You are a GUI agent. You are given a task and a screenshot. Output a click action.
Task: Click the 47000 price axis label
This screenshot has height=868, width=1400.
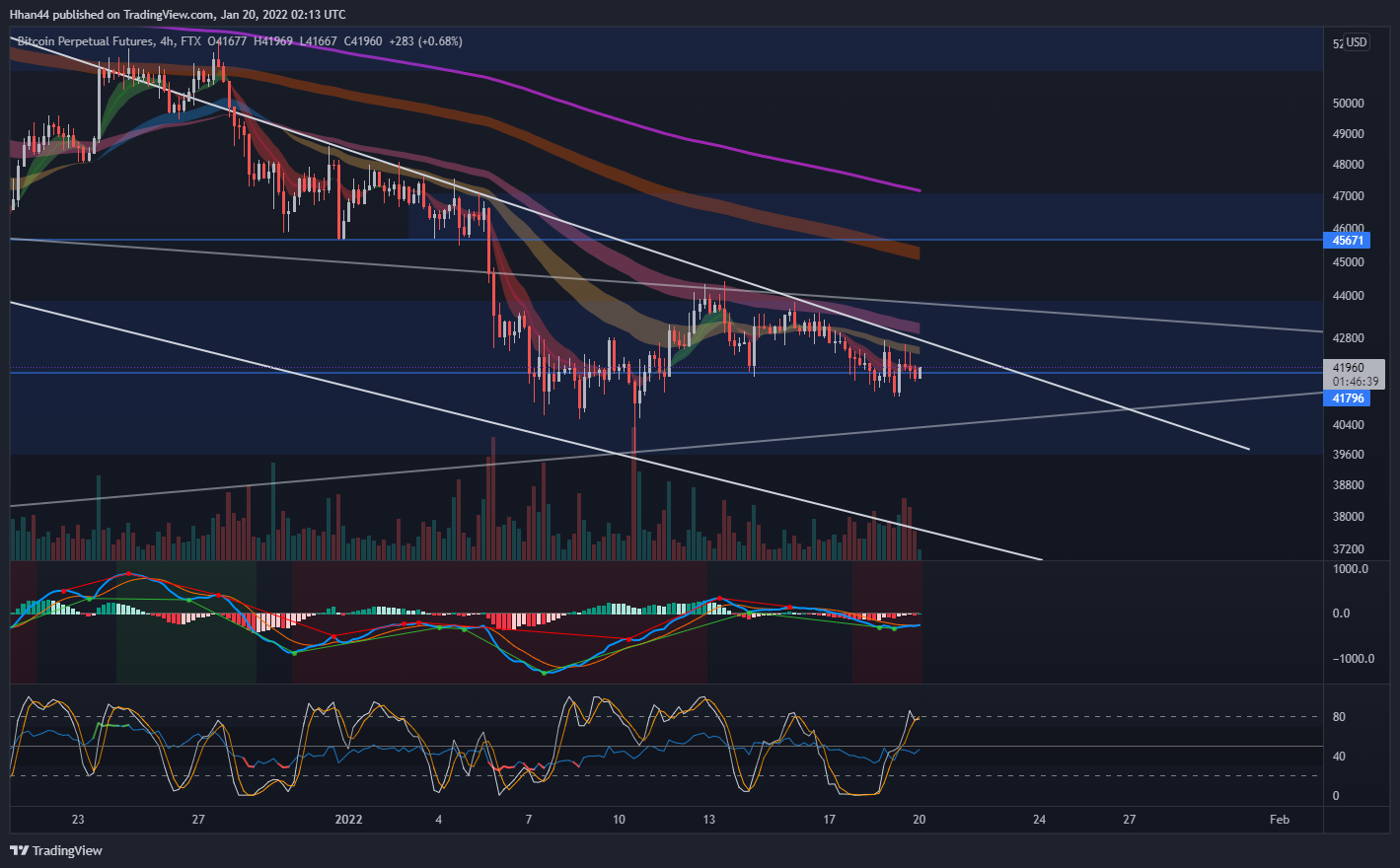(1348, 196)
